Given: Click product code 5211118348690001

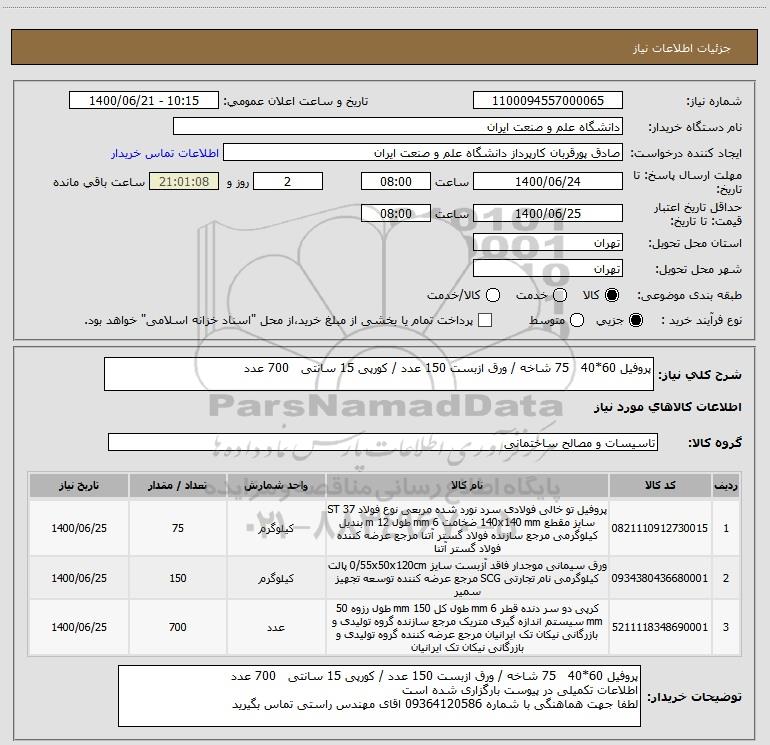Looking at the screenshot, I should pos(660,627).
